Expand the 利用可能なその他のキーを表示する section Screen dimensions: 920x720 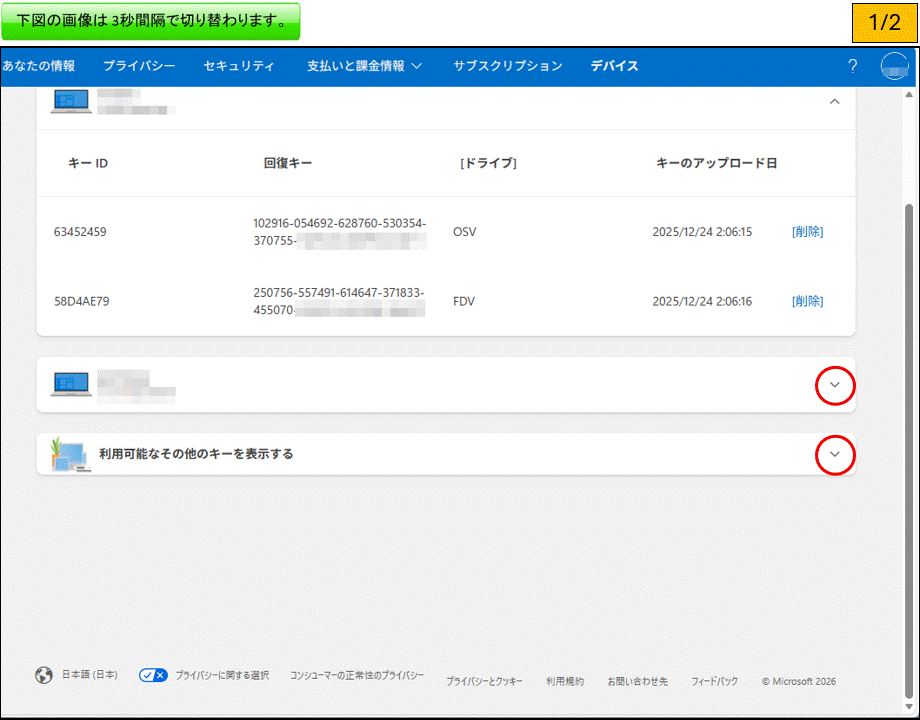point(834,455)
